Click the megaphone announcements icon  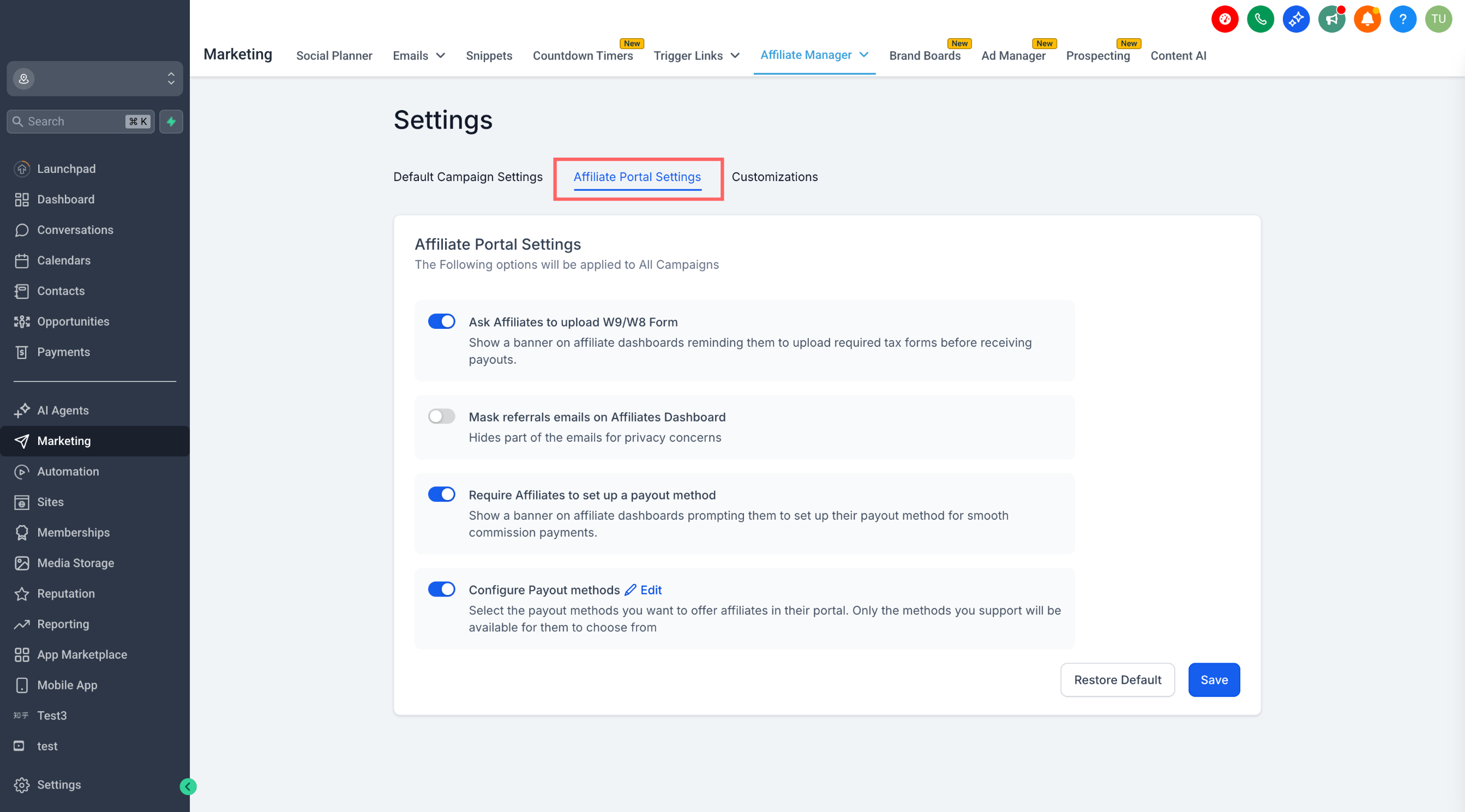point(1331,19)
